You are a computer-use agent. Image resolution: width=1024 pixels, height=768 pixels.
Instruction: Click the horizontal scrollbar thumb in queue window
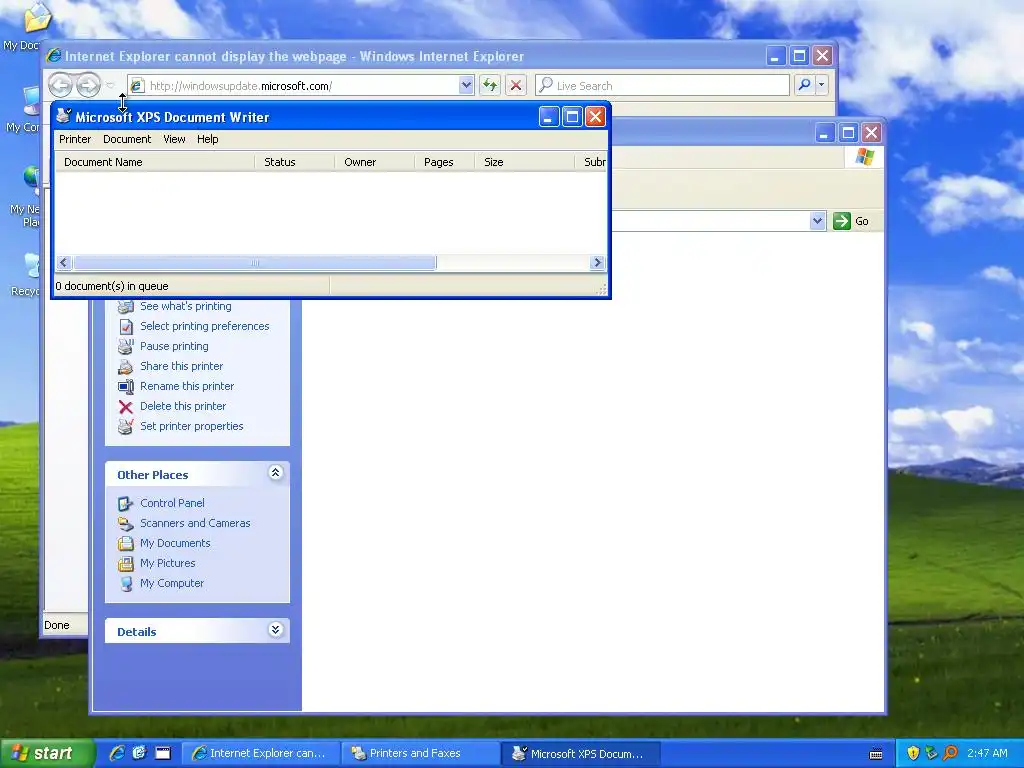pyautogui.click(x=255, y=263)
